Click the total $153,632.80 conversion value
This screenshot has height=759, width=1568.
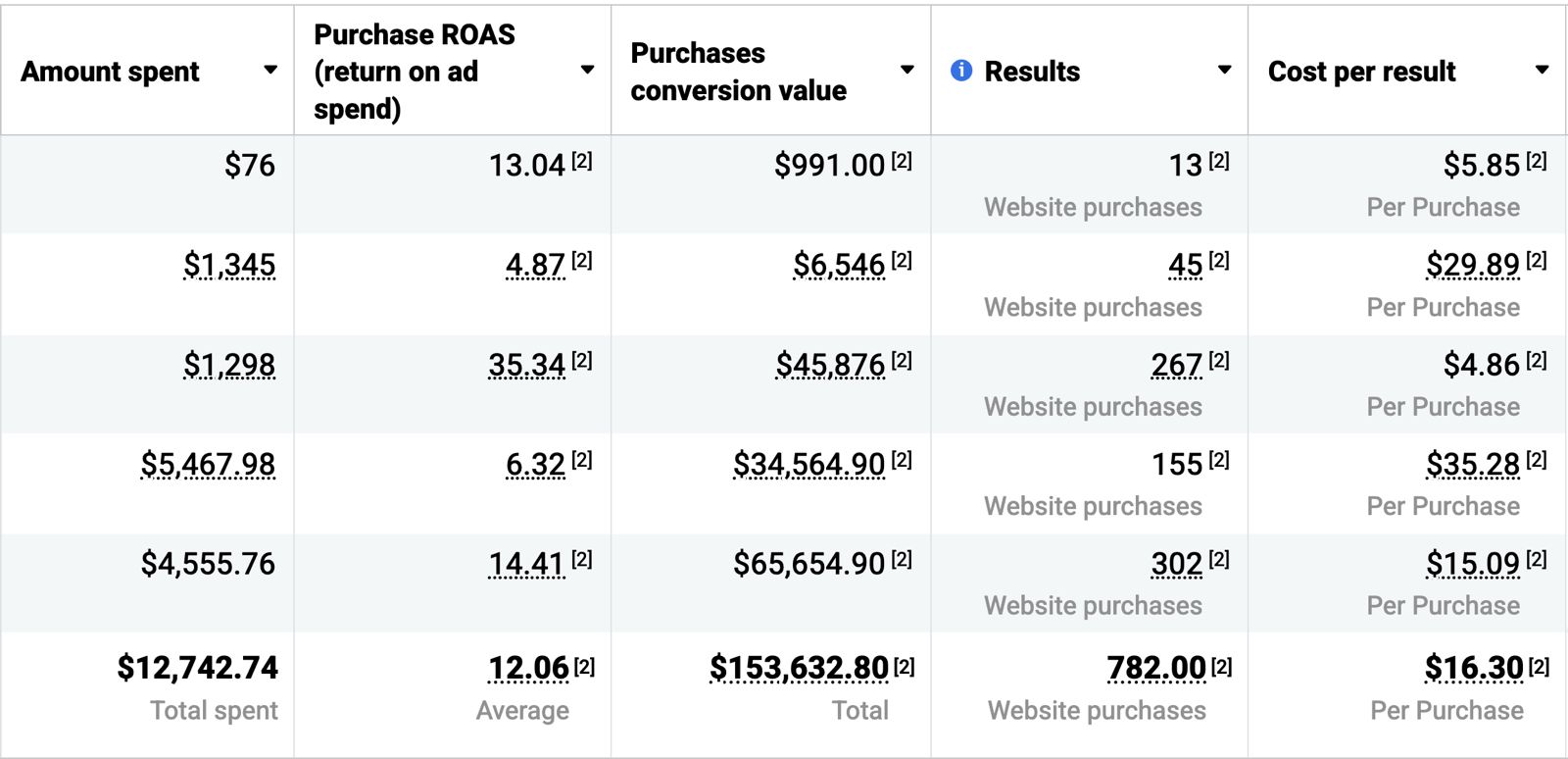(x=799, y=668)
